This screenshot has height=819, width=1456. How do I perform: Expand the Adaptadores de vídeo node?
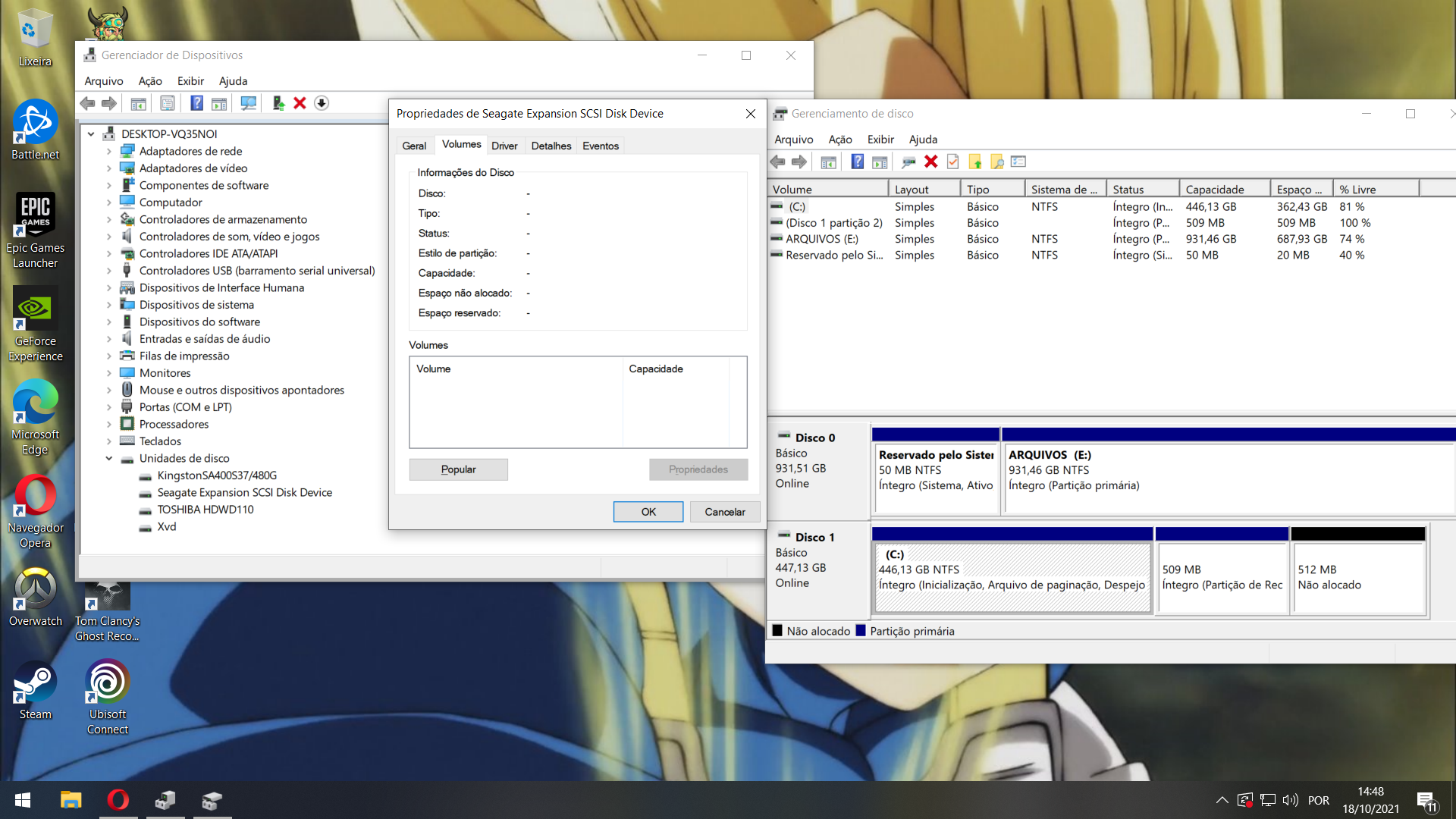pos(108,168)
